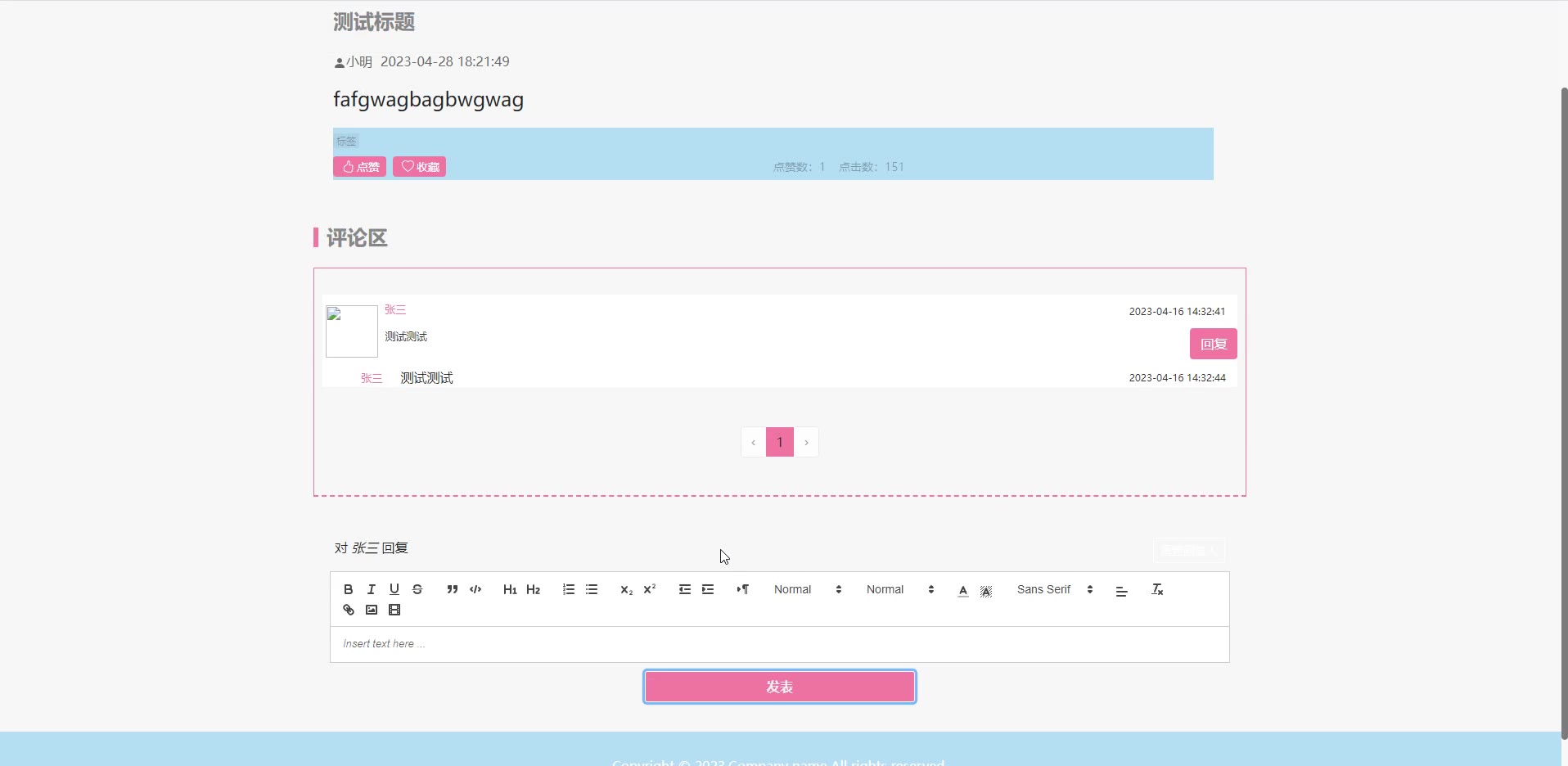This screenshot has width=1568, height=766.
Task: Toggle italic formatting in the editor toolbar
Action: [x=372, y=589]
